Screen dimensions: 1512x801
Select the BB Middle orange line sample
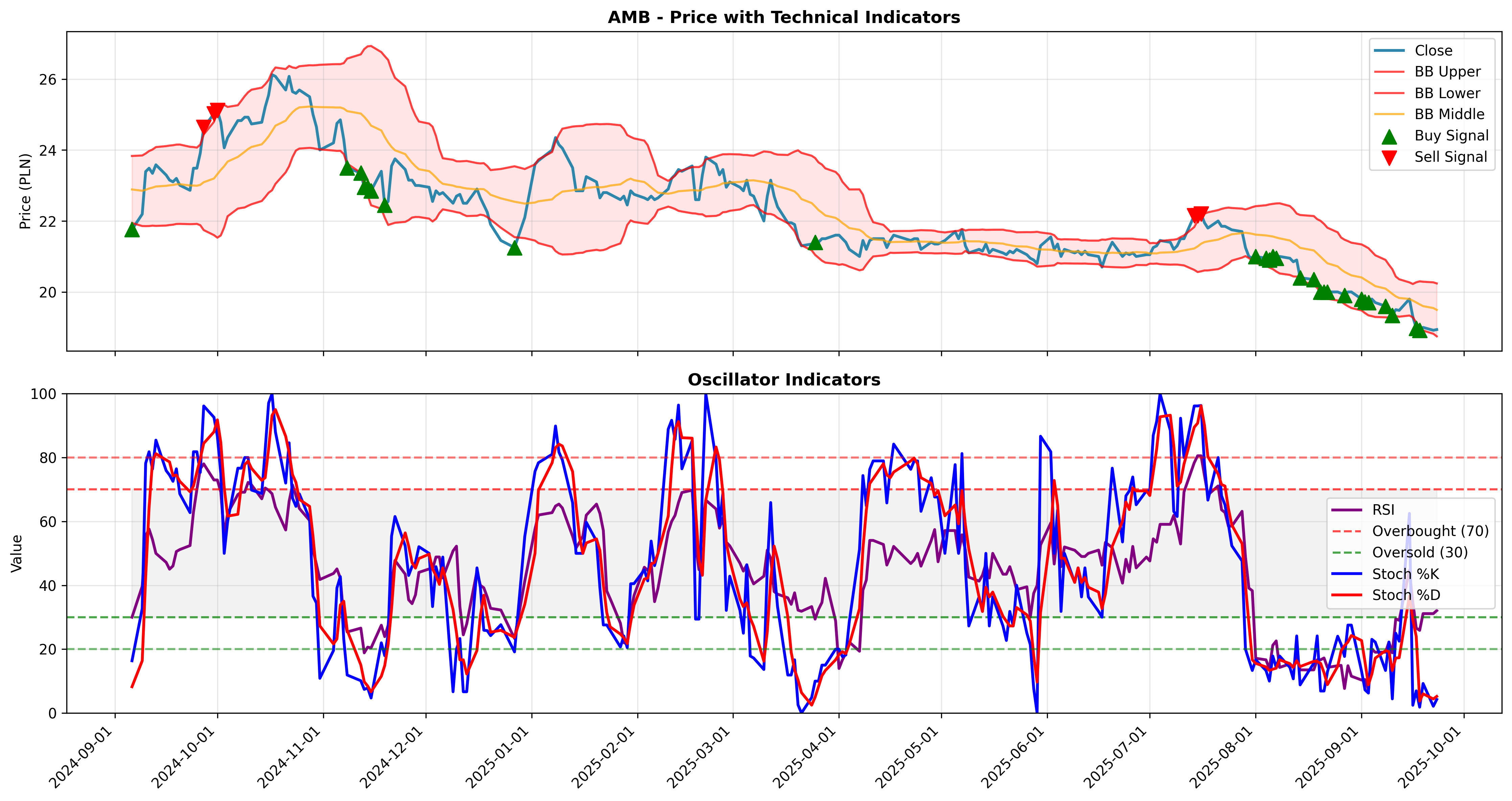click(1389, 114)
